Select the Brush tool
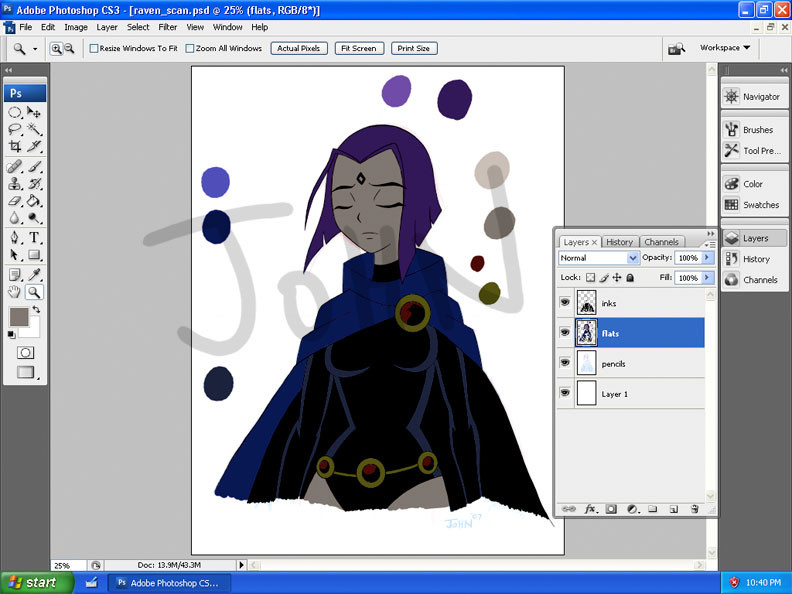This screenshot has height=594, width=792. [34, 167]
